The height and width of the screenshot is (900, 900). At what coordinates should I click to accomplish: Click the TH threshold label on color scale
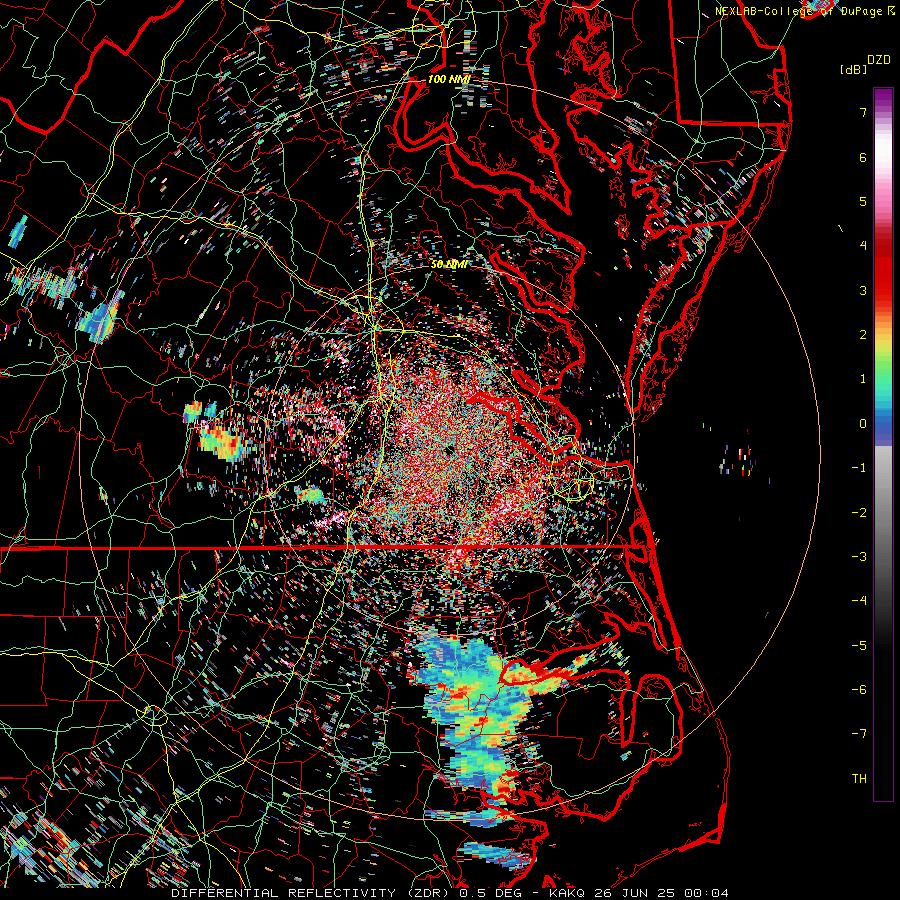click(x=859, y=779)
